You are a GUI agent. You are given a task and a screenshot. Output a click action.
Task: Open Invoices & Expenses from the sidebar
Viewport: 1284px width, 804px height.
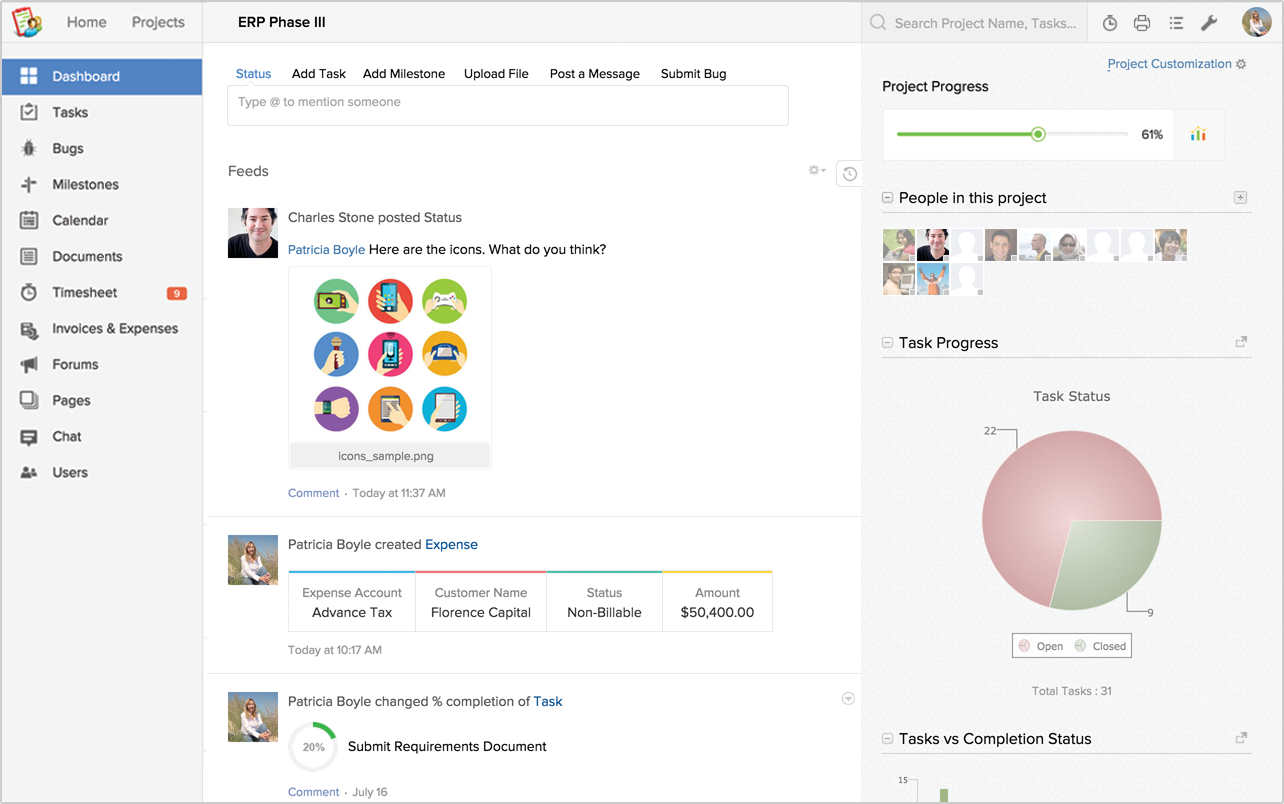coord(116,328)
